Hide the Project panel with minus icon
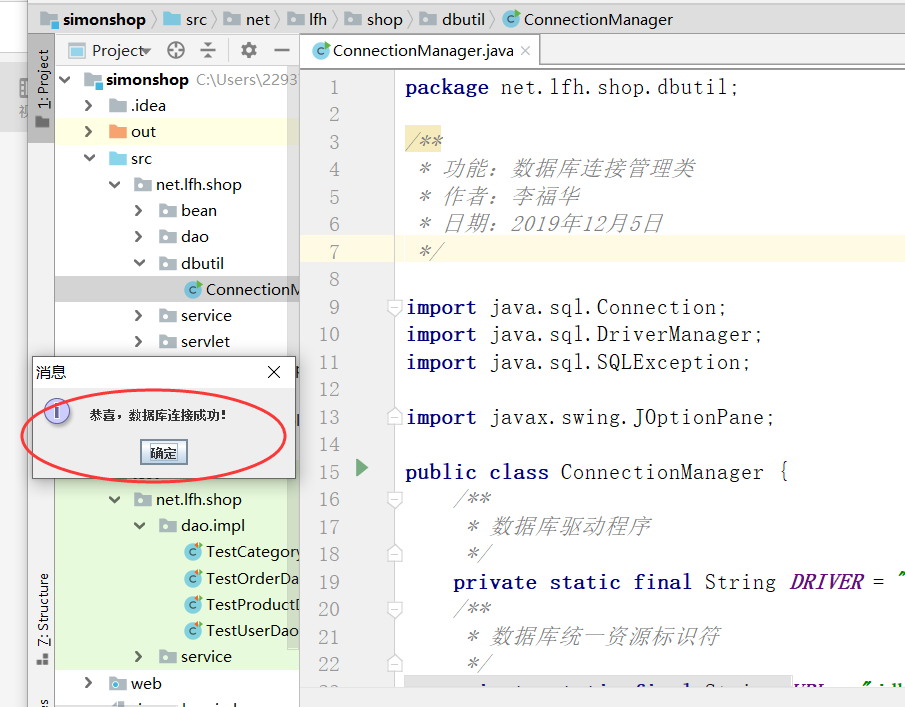 [282, 51]
